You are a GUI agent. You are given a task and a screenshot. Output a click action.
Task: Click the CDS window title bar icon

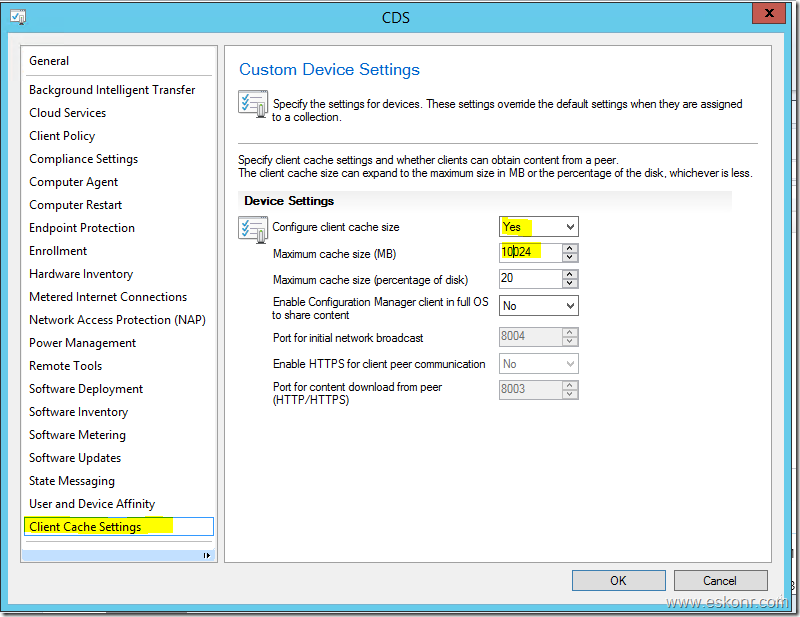[17, 17]
